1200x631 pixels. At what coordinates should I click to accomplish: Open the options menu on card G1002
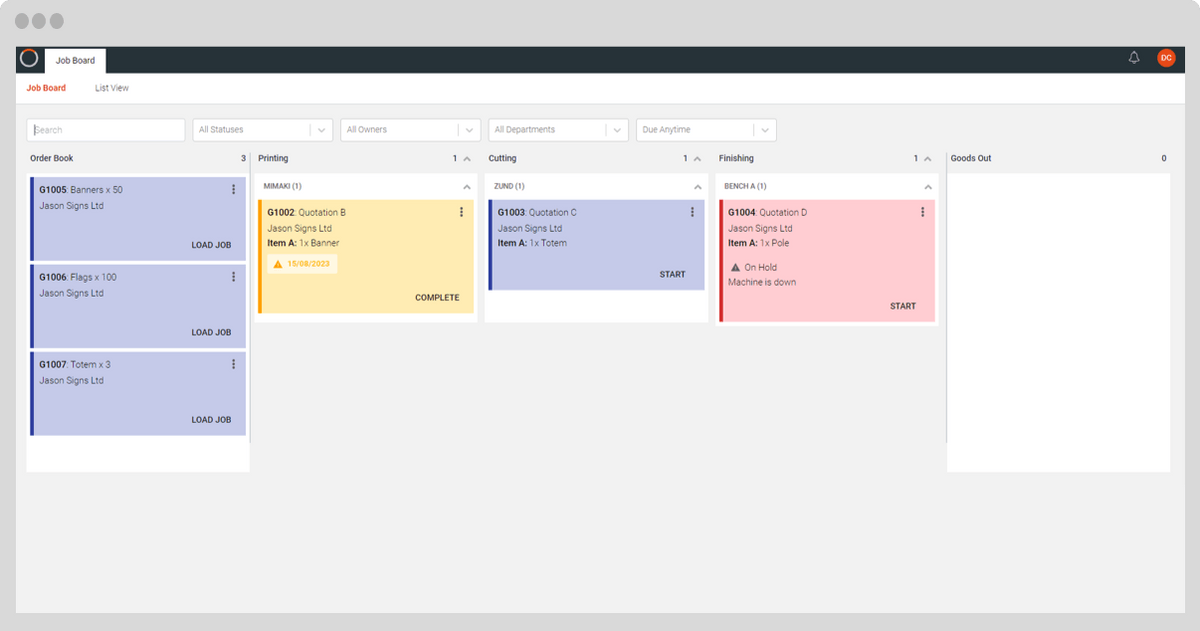[x=461, y=211]
